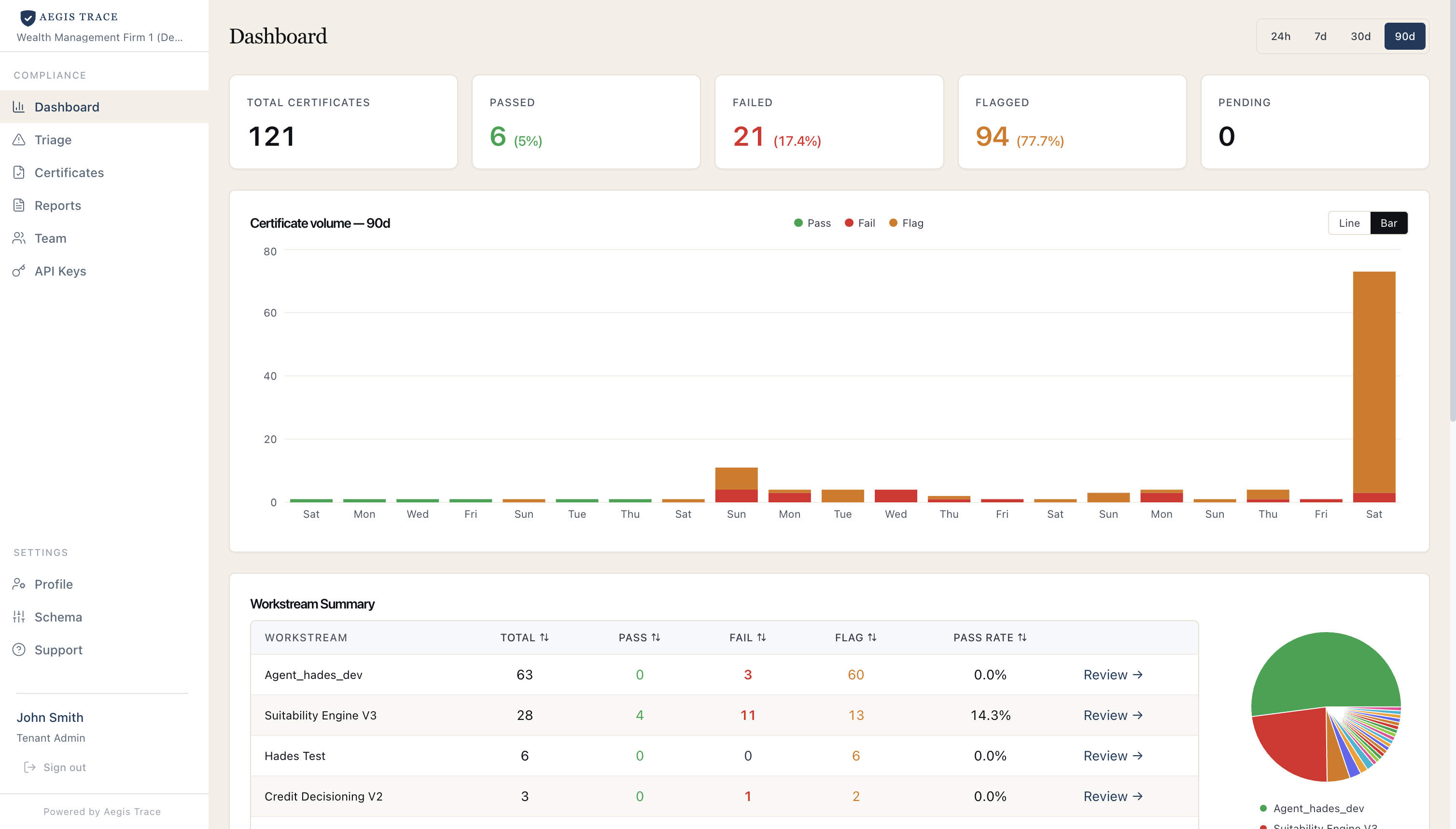Review the Hades Test workstream
This screenshot has height=829, width=1456.
(x=1113, y=756)
